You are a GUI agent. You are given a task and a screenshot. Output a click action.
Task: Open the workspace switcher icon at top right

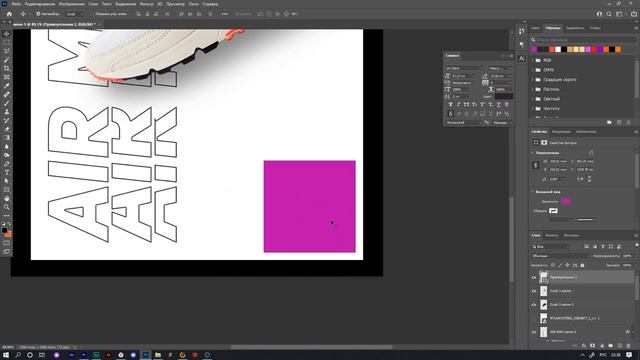(x=619, y=14)
